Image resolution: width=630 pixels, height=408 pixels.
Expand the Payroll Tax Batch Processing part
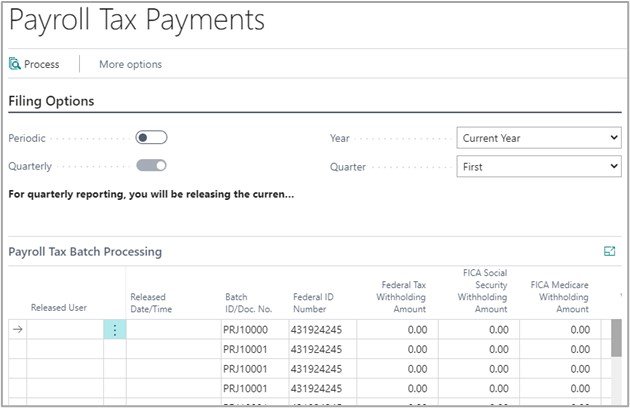[610, 251]
